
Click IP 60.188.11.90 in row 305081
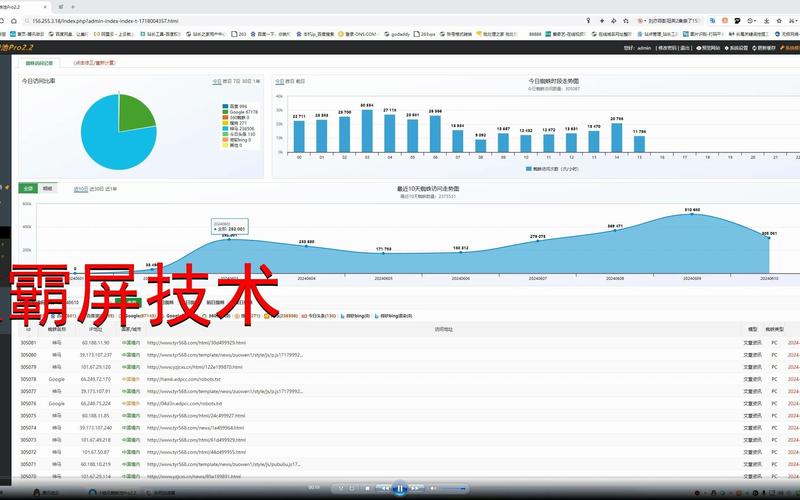point(95,343)
